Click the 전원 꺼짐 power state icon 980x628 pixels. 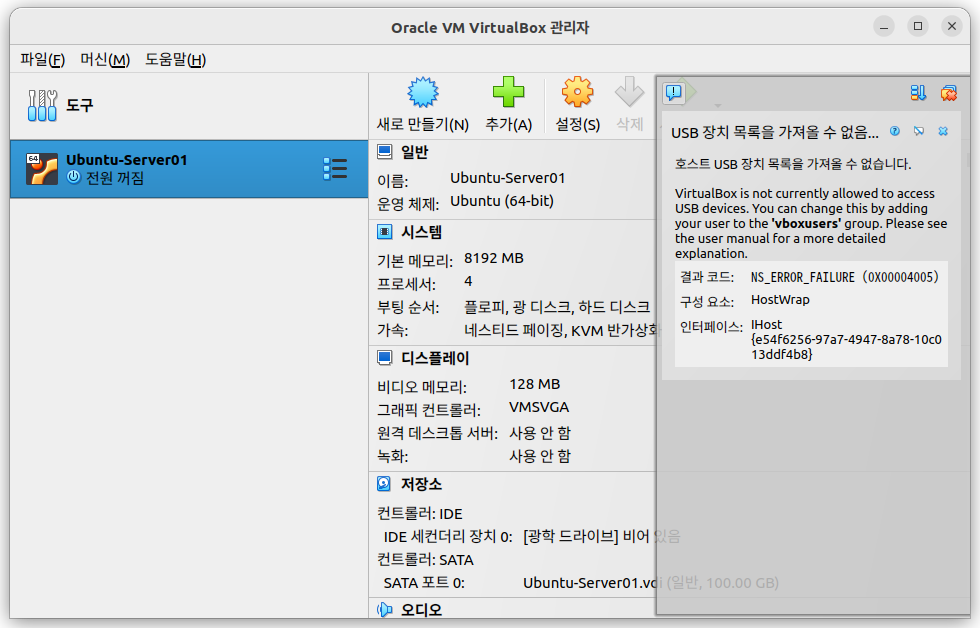click(74, 177)
